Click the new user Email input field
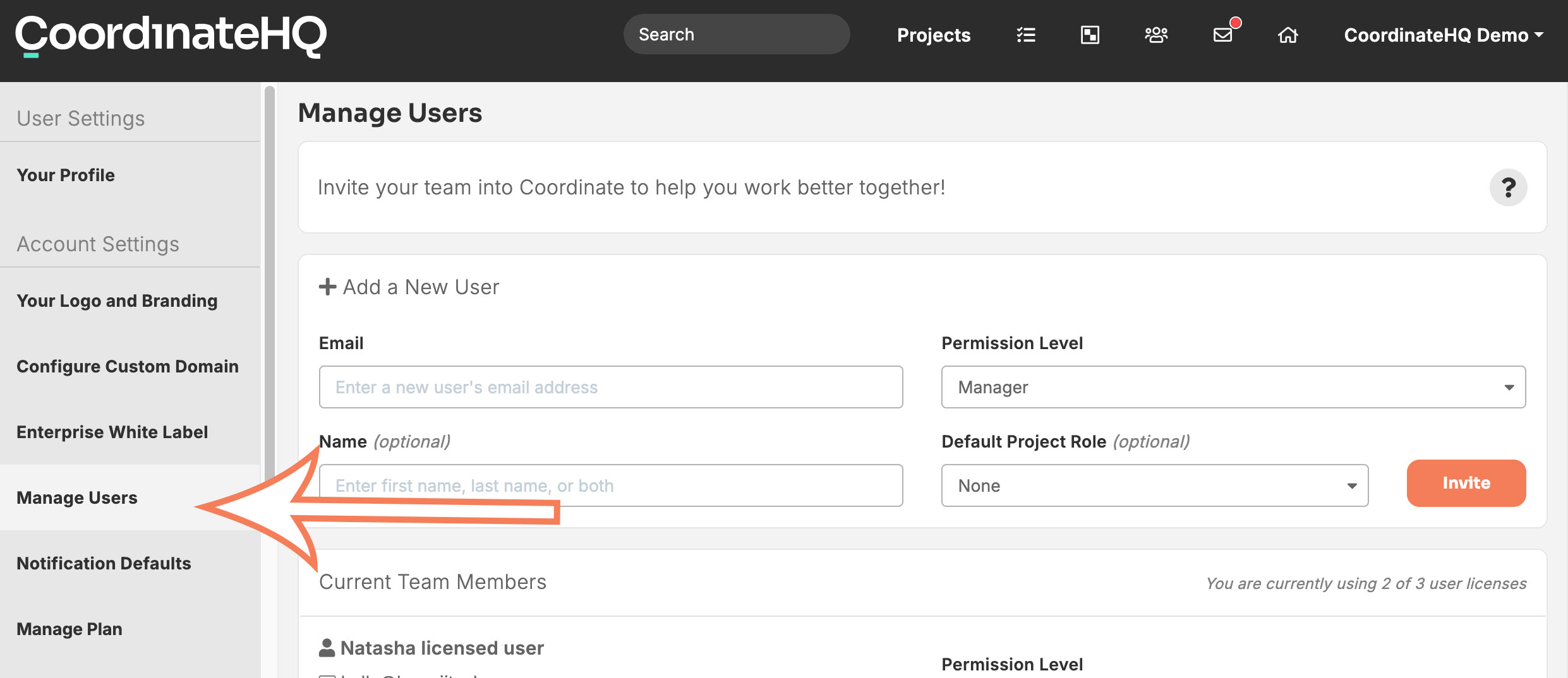Image resolution: width=1568 pixels, height=678 pixels. click(611, 387)
